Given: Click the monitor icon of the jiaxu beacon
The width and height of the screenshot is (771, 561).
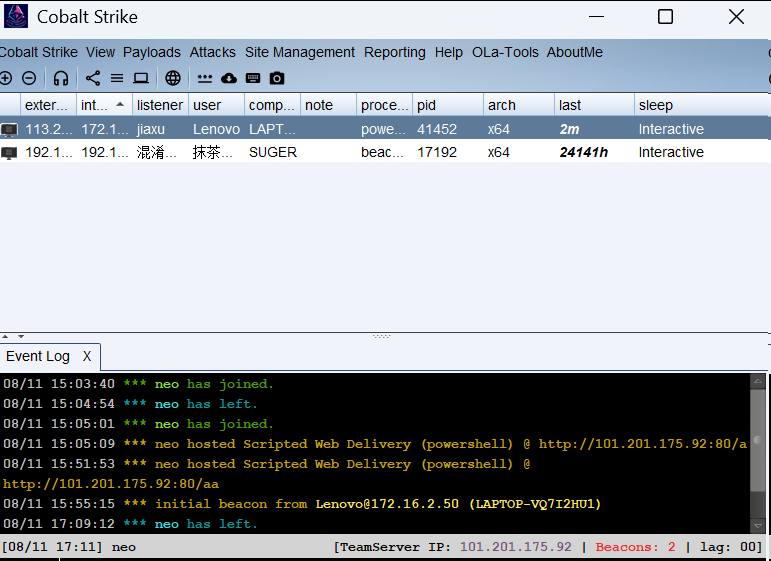Looking at the screenshot, I should (x=9, y=130).
